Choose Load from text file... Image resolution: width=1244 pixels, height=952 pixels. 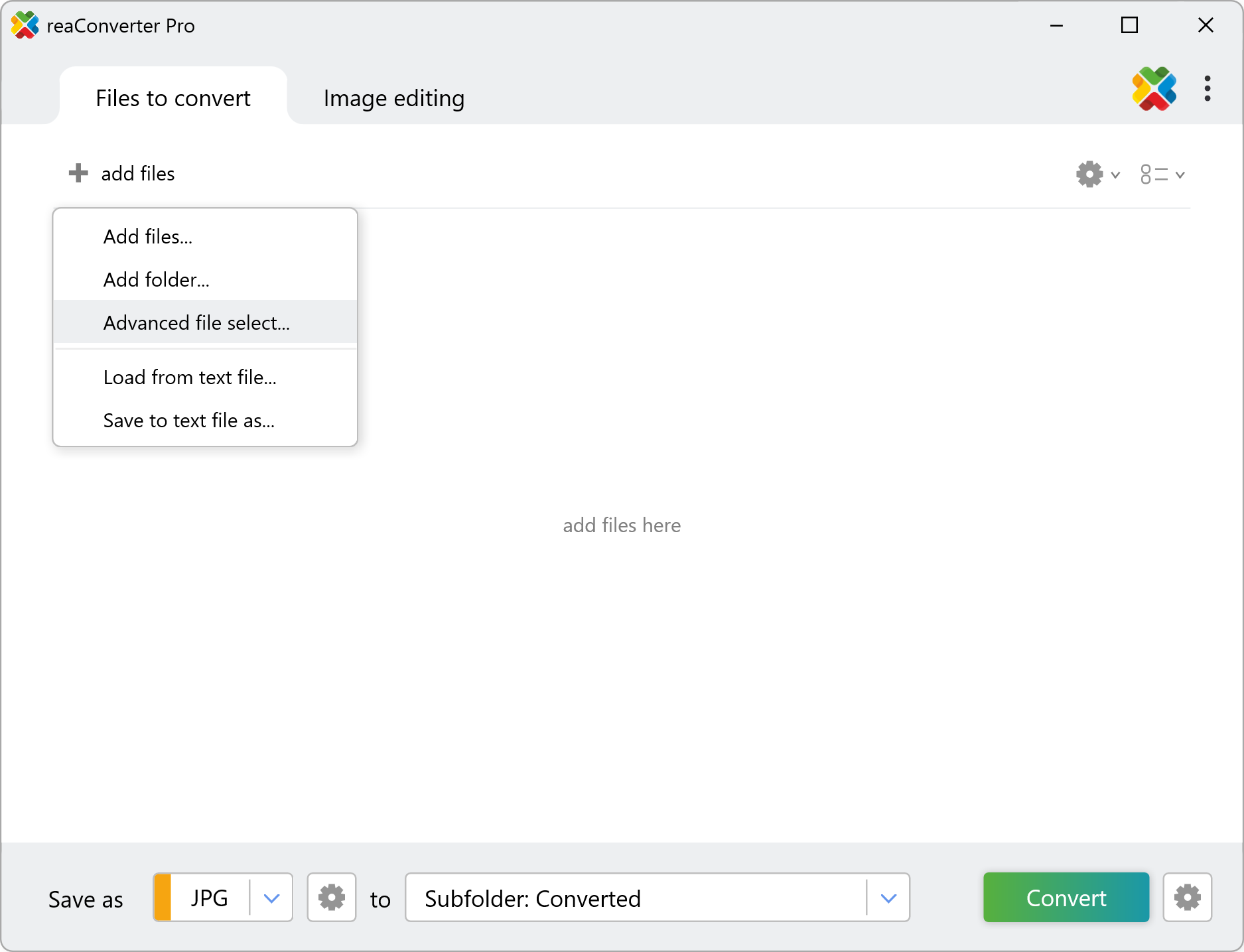click(x=190, y=377)
